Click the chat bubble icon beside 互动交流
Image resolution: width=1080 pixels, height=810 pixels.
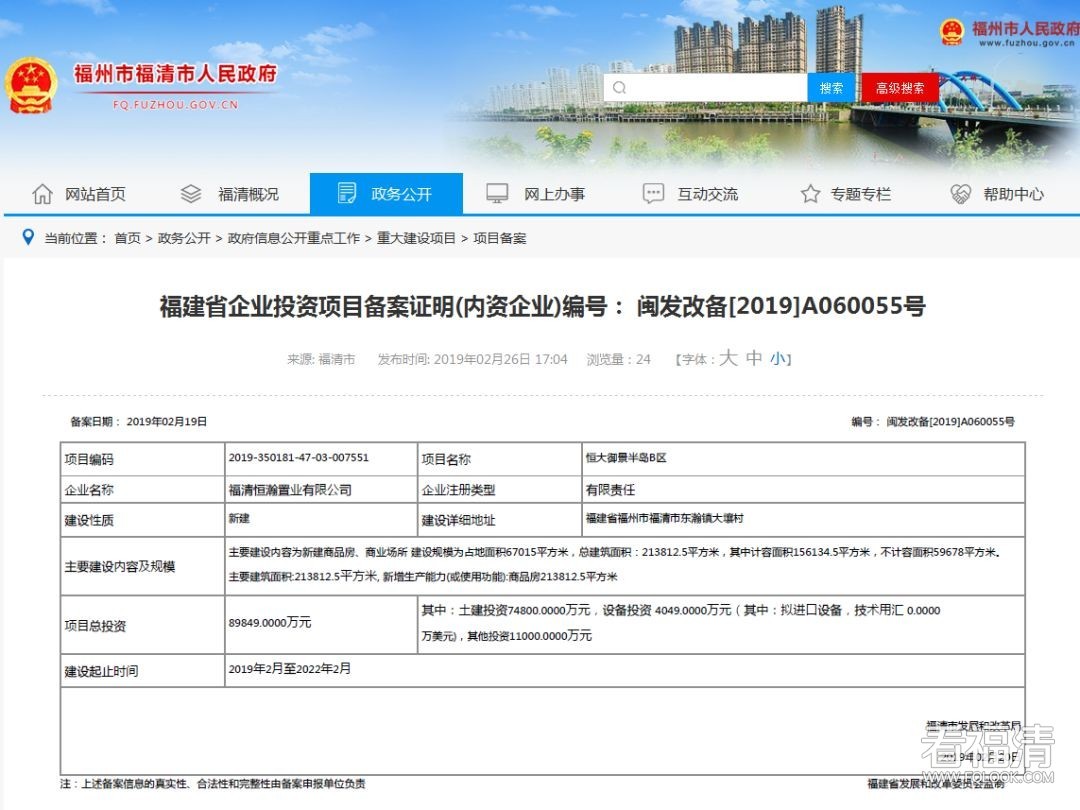pos(652,194)
